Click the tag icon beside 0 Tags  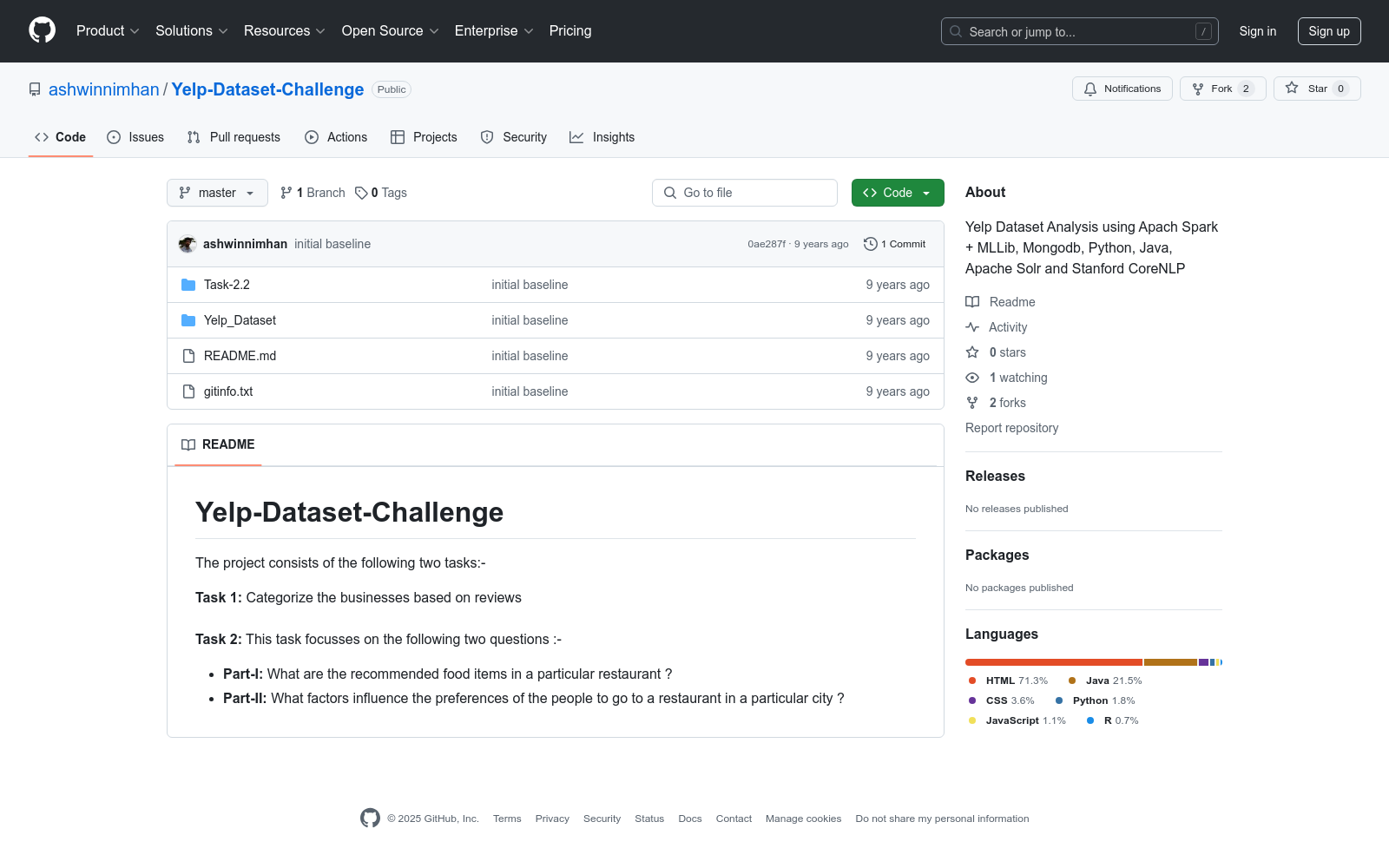361,193
